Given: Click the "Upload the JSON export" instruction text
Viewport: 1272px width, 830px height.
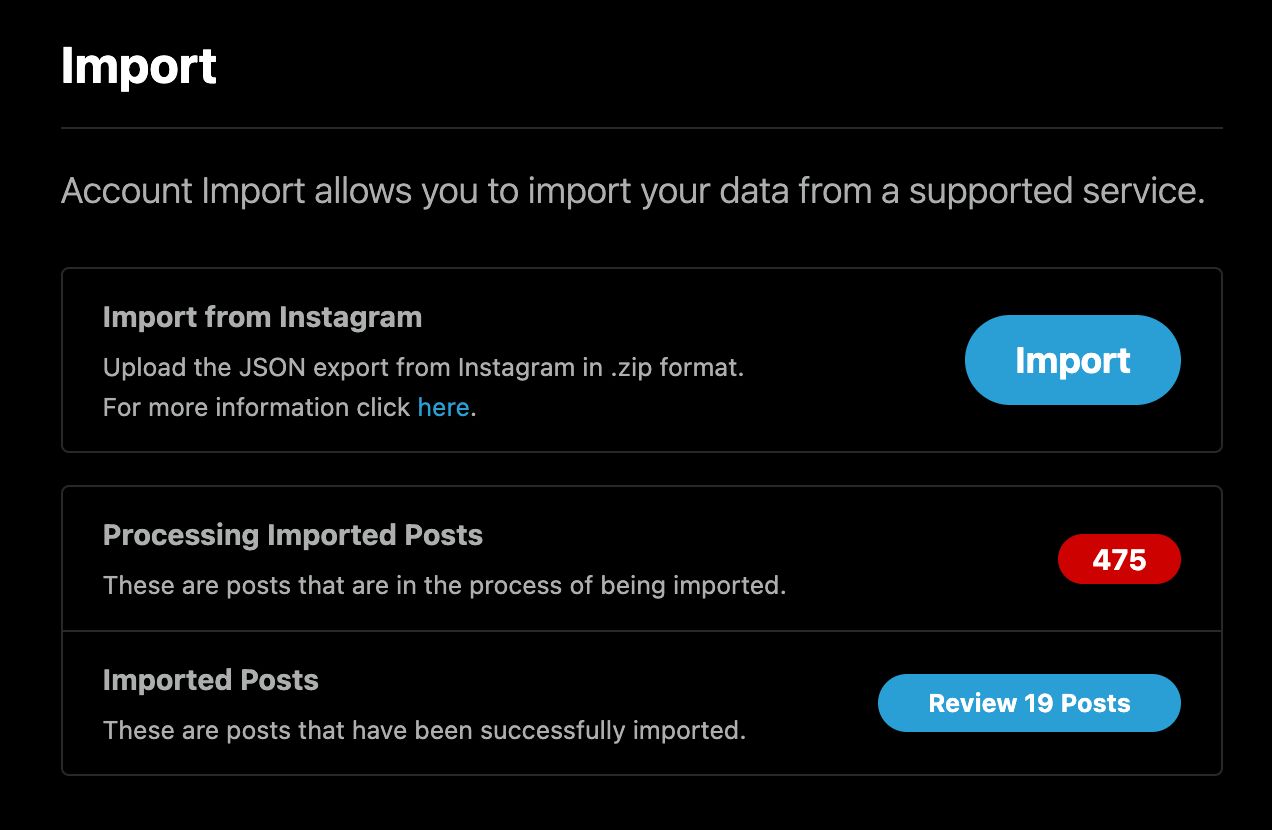Looking at the screenshot, I should [423, 367].
